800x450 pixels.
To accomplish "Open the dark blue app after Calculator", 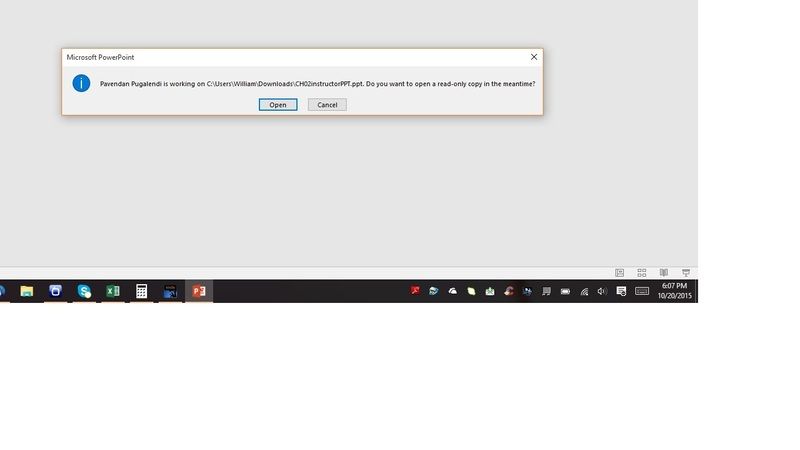I will (170, 291).
